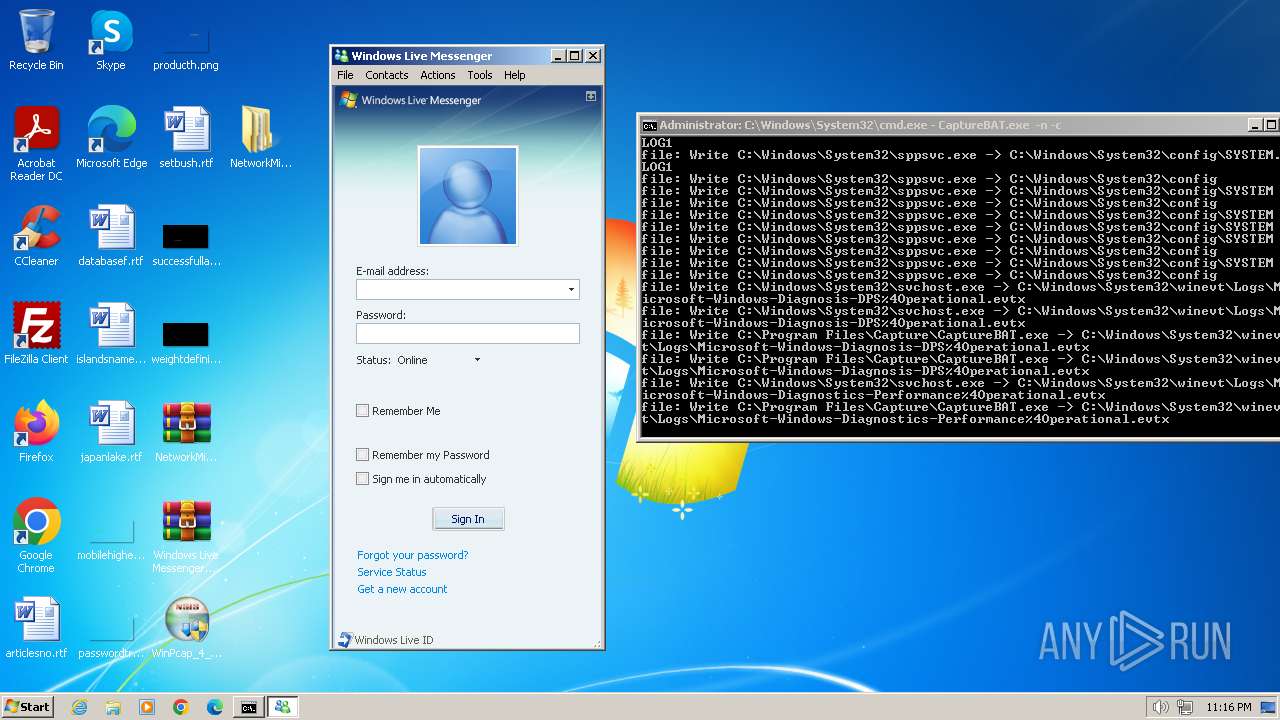Select the japanlake.rtf document icon

click(x=111, y=432)
